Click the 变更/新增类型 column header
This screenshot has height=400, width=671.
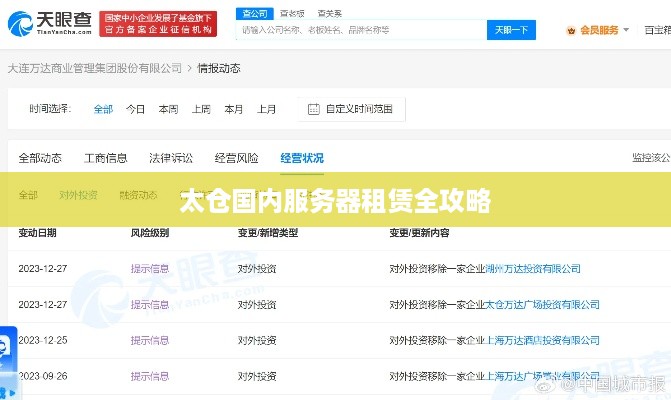pos(268,233)
